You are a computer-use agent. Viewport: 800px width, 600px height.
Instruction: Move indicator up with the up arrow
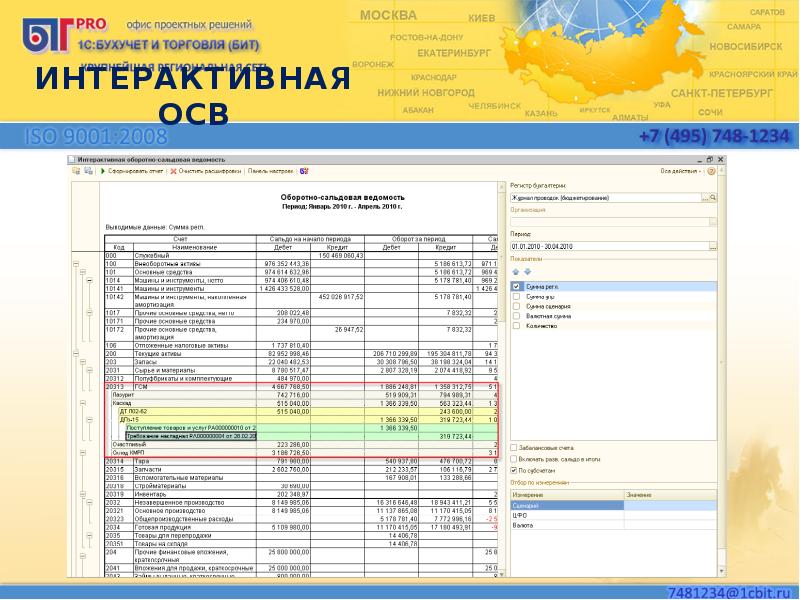click(515, 271)
